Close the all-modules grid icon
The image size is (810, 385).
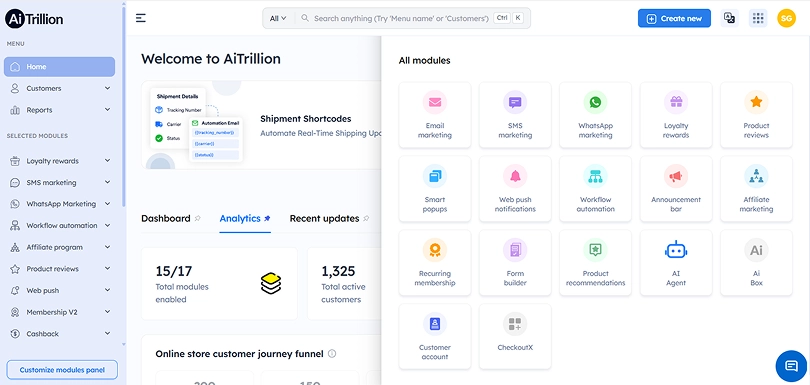[x=758, y=18]
